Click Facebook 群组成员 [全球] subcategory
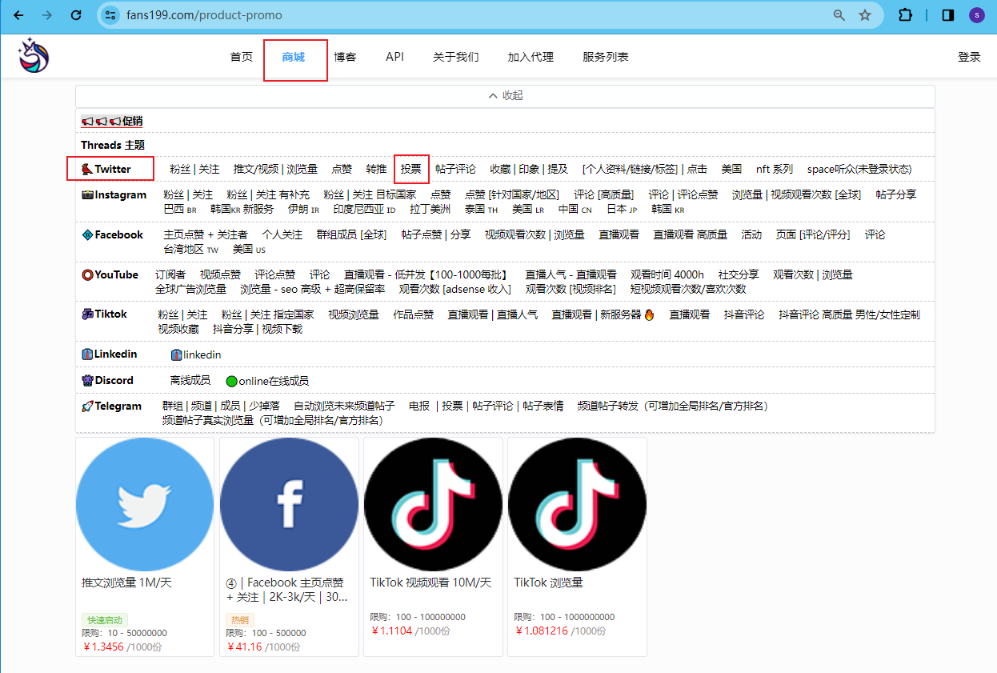This screenshot has height=673, width=997. [x=351, y=235]
